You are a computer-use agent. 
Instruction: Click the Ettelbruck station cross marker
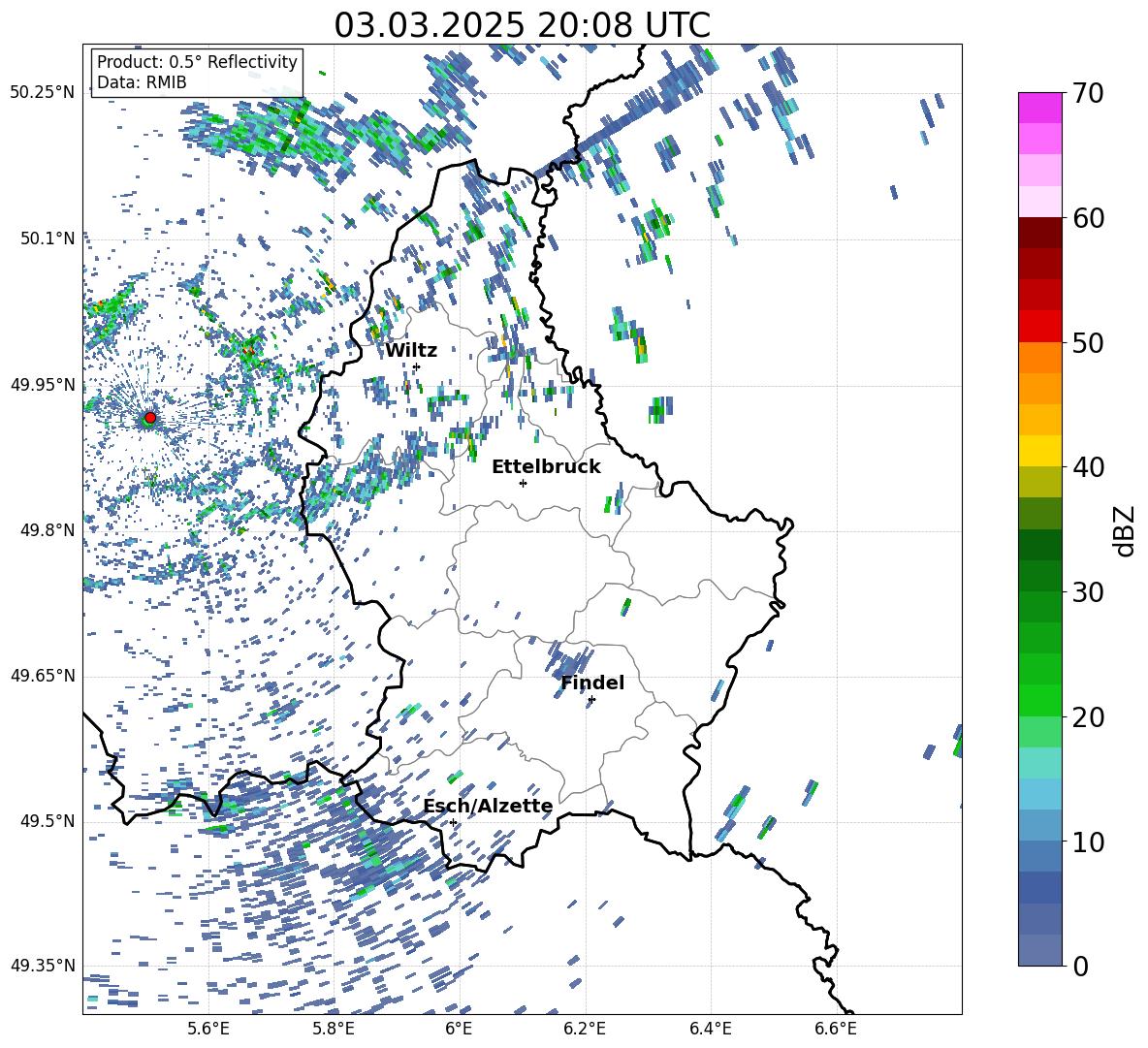pyautogui.click(x=523, y=483)
